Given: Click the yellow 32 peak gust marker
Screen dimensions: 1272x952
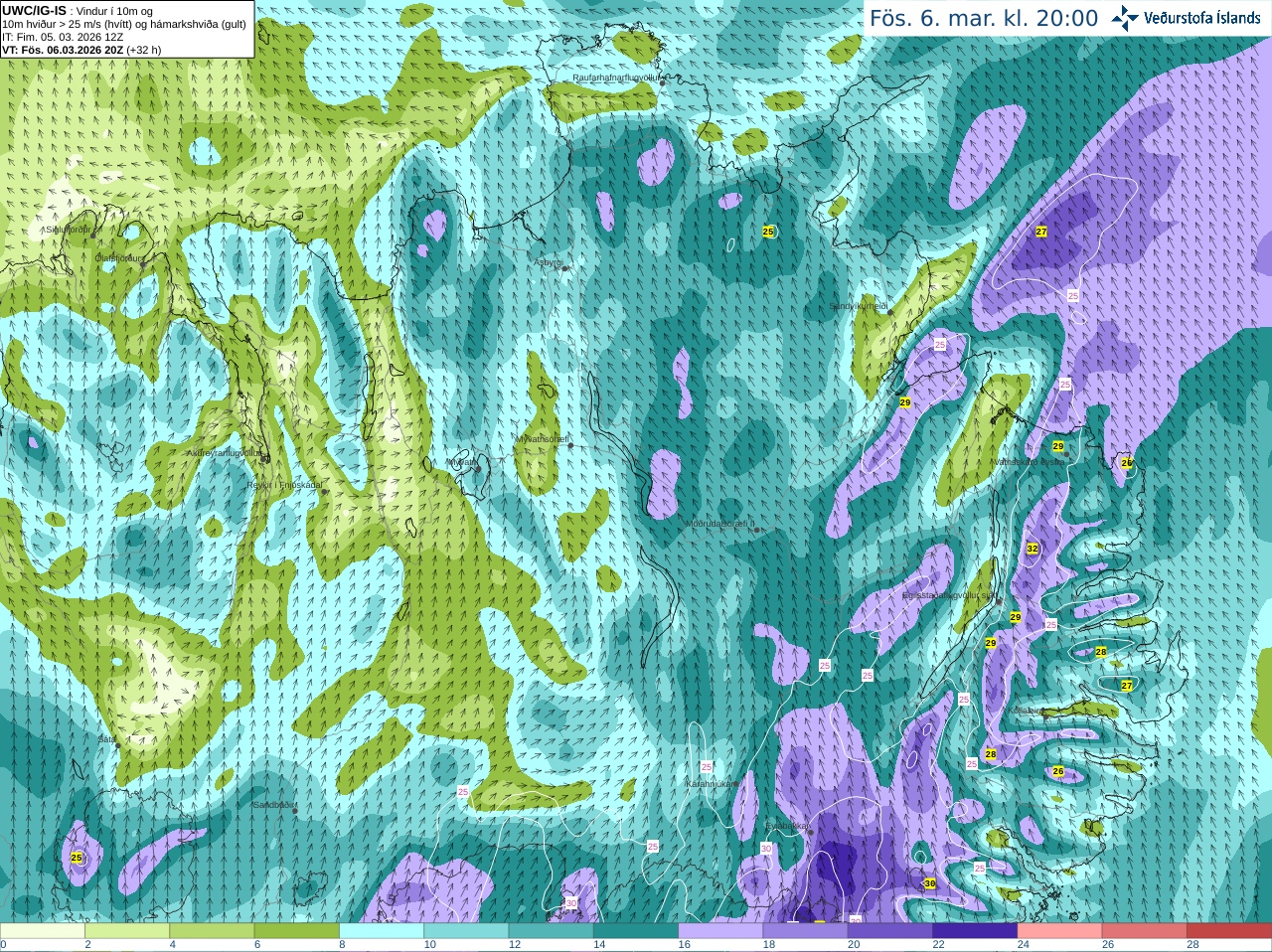Looking at the screenshot, I should [x=1033, y=549].
